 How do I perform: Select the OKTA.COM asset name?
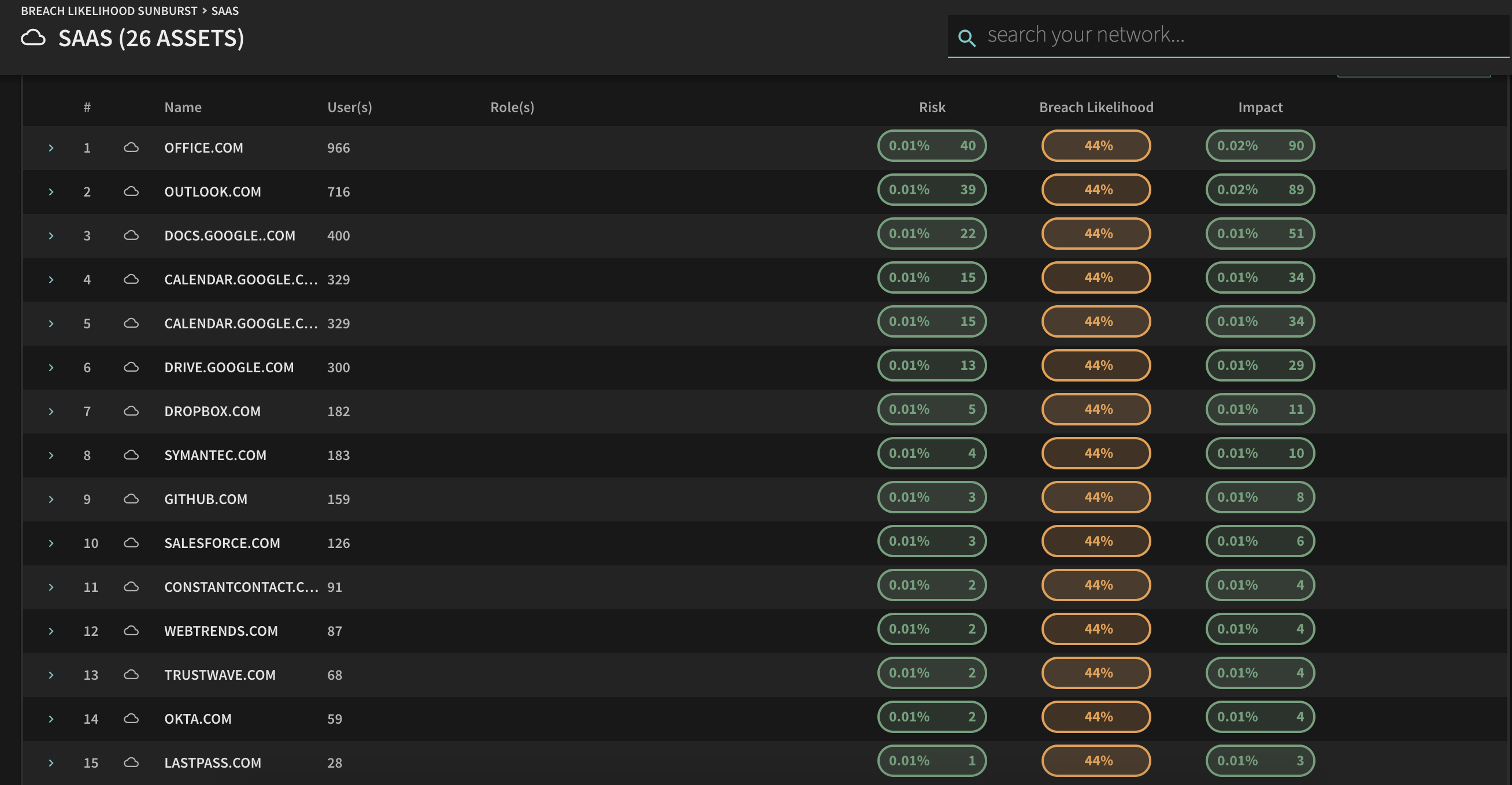[198, 719]
